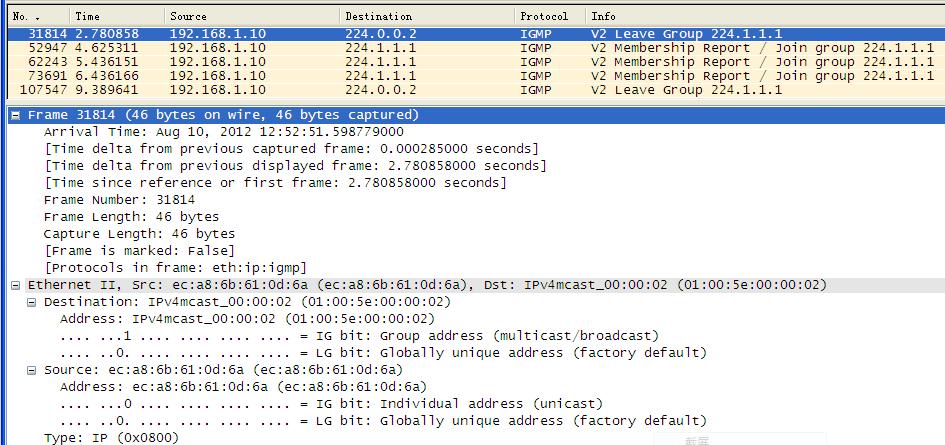Collapse the Destination IPv4mcast subtree
Screen dimensions: 945x445
(32, 302)
